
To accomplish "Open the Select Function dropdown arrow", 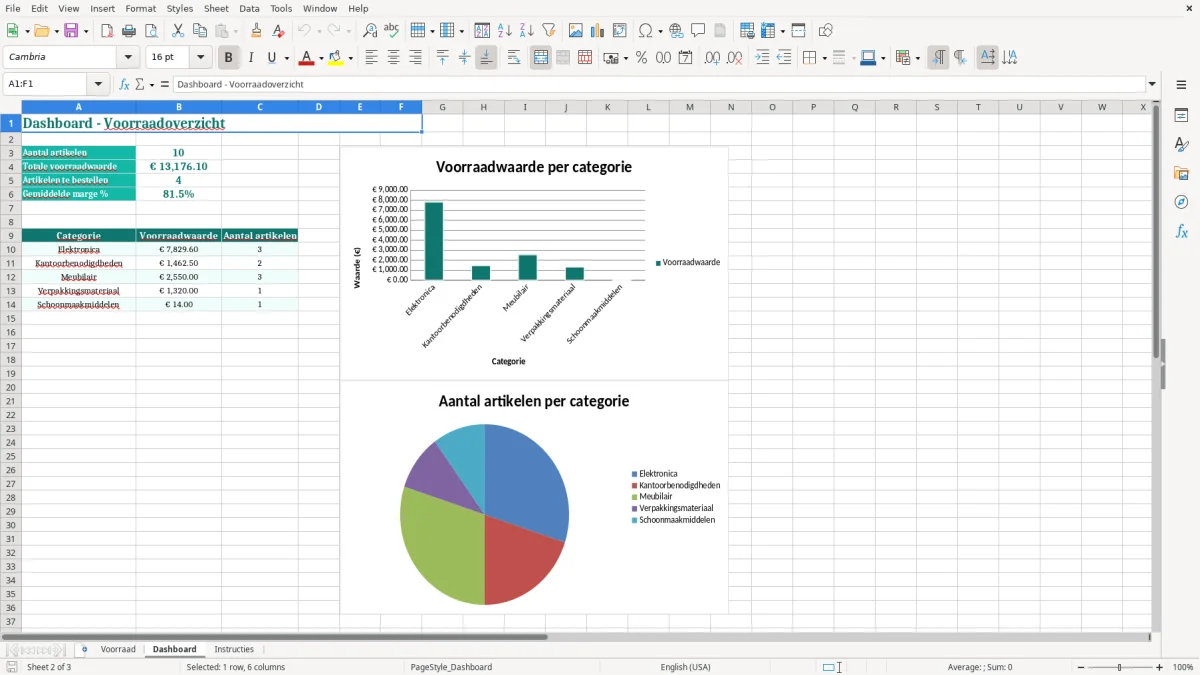I will 151,84.
